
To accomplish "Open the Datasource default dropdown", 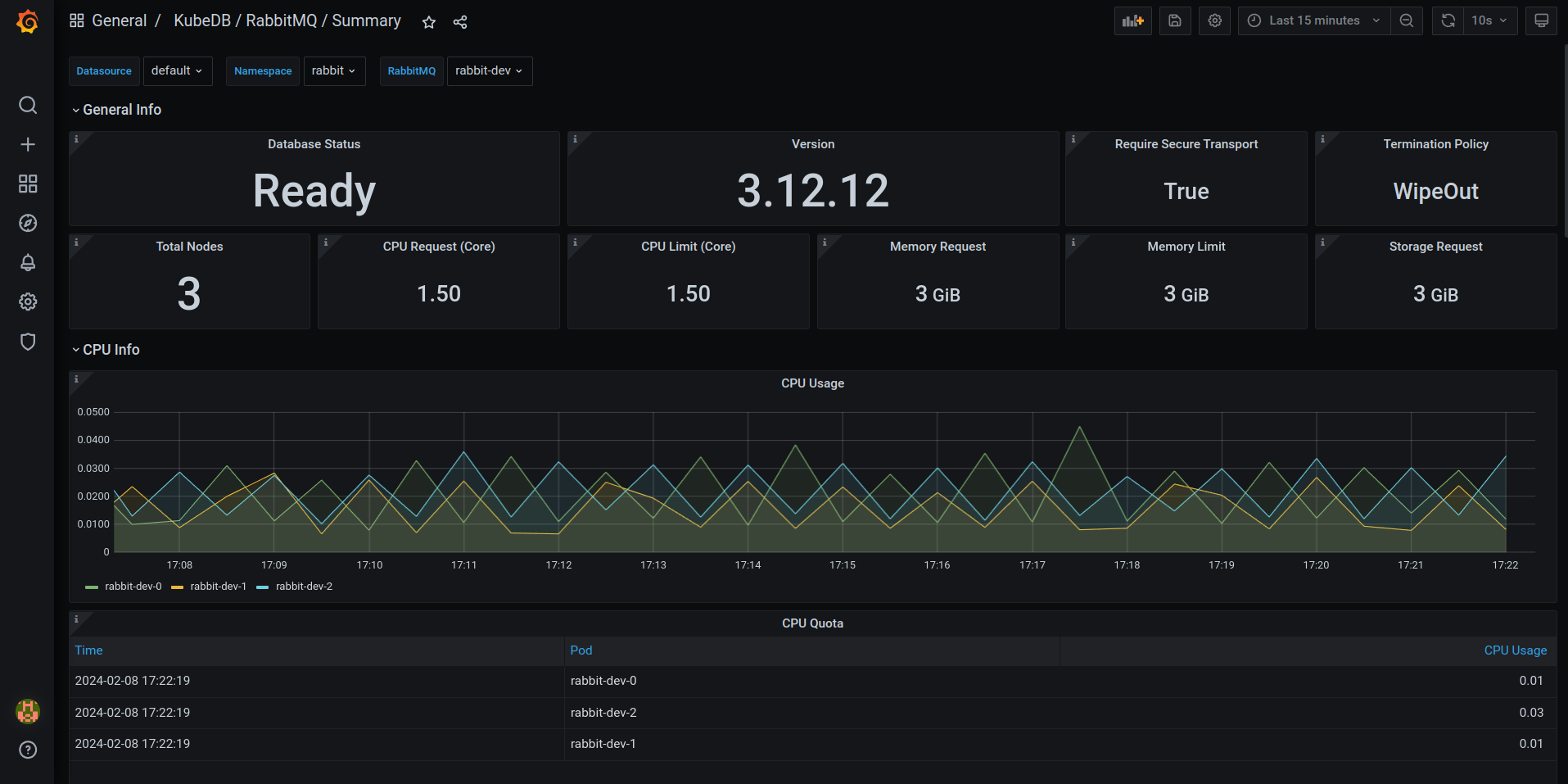I will coord(178,71).
